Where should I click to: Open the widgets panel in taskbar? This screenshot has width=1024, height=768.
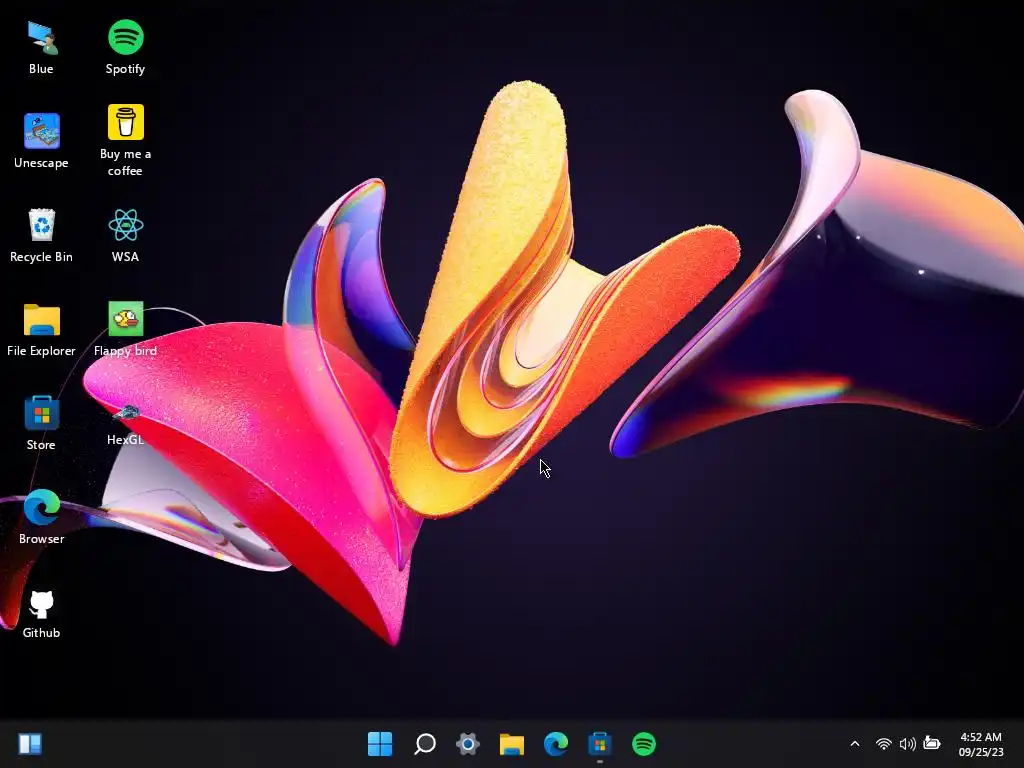coord(30,743)
